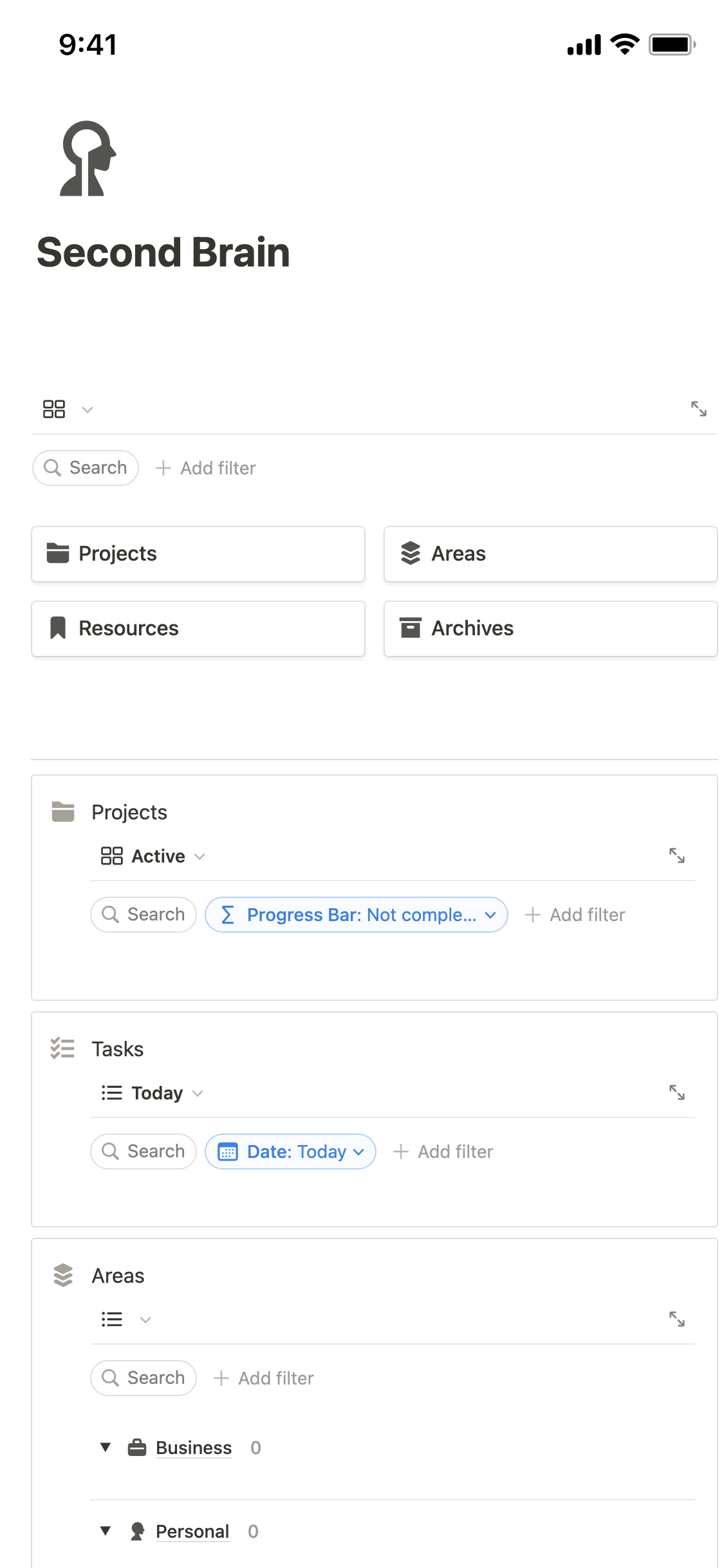Screen dimensions: 724x1568
Task: Collapse the Personal group toggle
Action: tap(106, 1531)
